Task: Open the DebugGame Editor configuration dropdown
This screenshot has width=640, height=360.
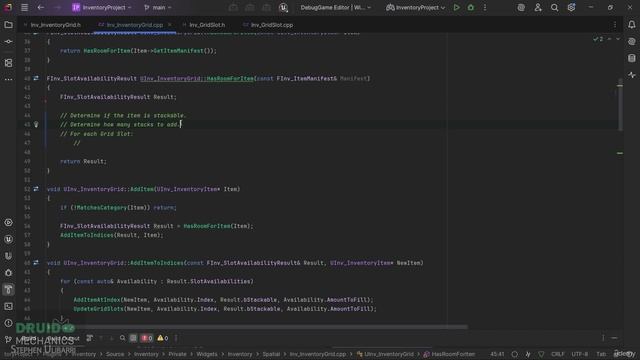Action: point(336,7)
